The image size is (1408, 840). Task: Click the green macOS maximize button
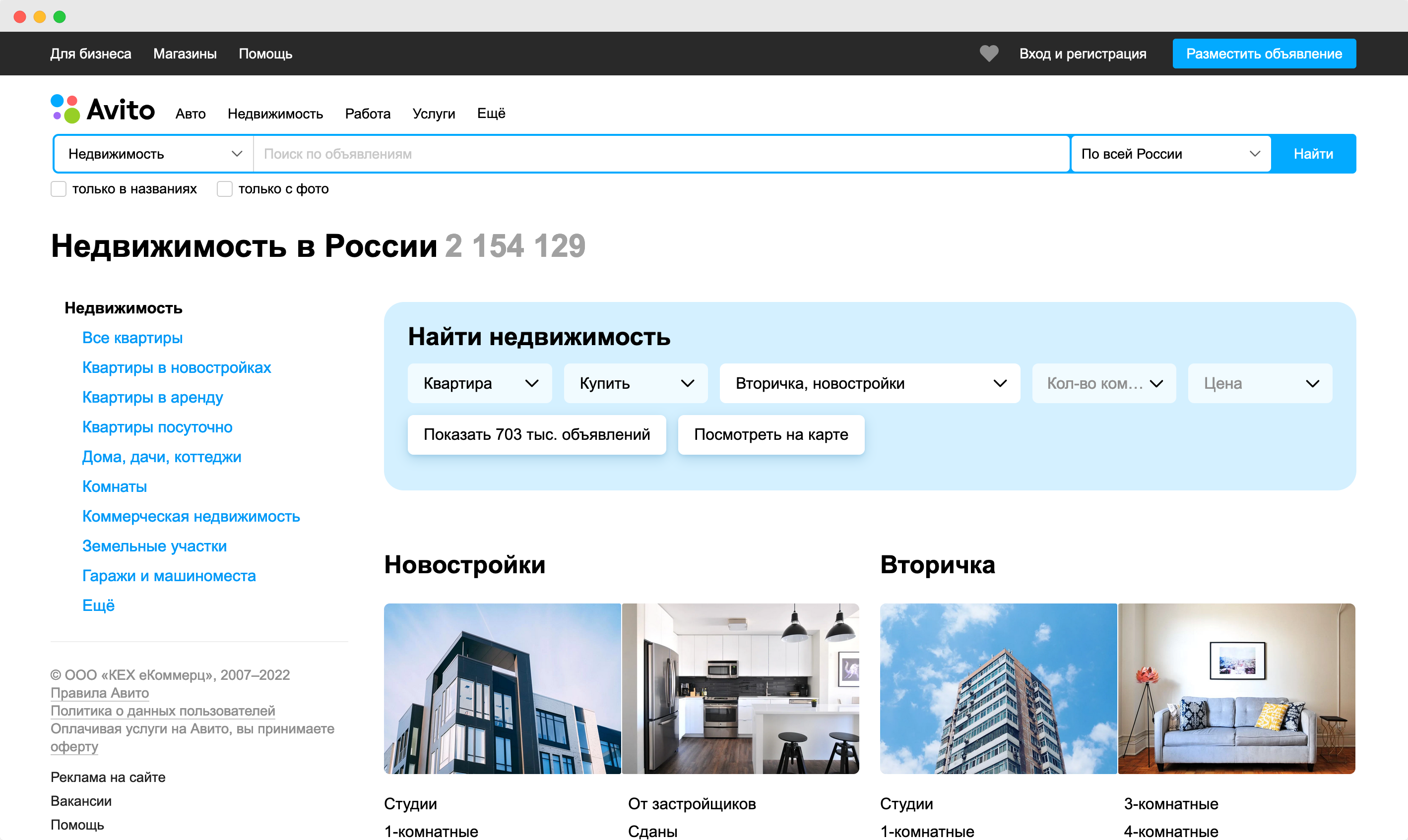[60, 16]
